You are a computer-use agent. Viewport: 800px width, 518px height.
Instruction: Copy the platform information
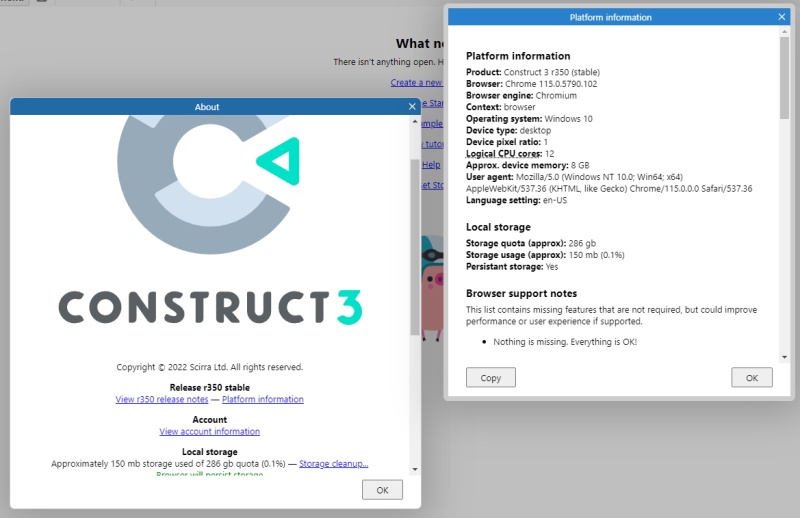pyautogui.click(x=490, y=378)
